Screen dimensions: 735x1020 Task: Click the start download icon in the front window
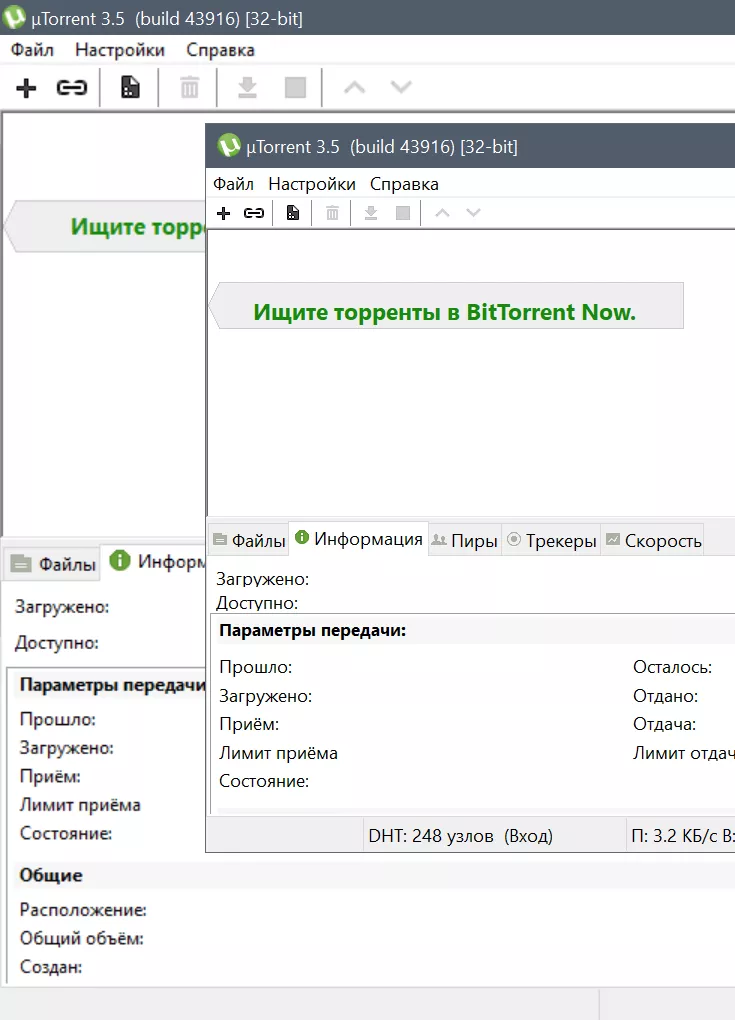(x=371, y=213)
